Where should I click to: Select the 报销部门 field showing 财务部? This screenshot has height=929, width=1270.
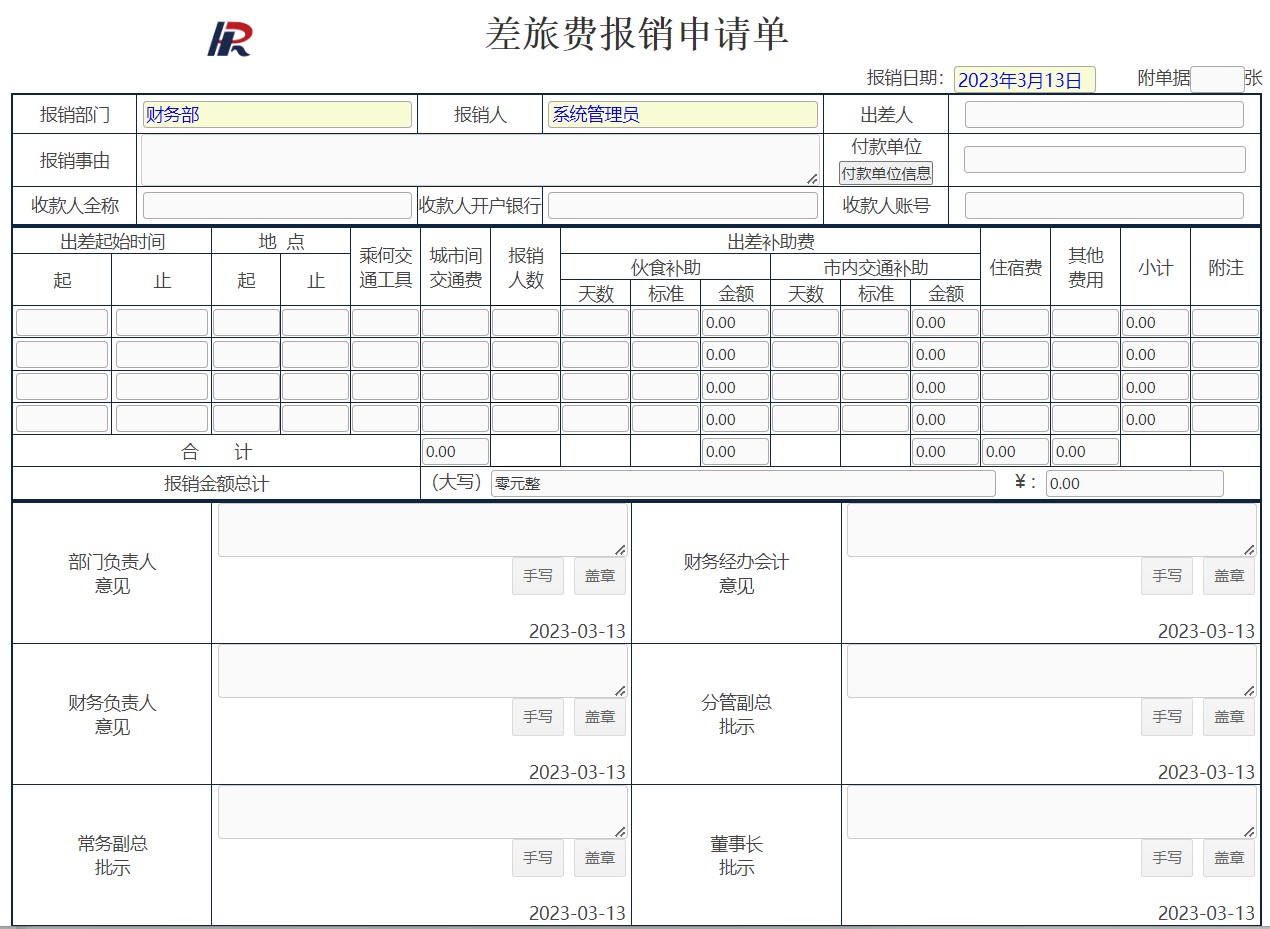click(x=277, y=115)
